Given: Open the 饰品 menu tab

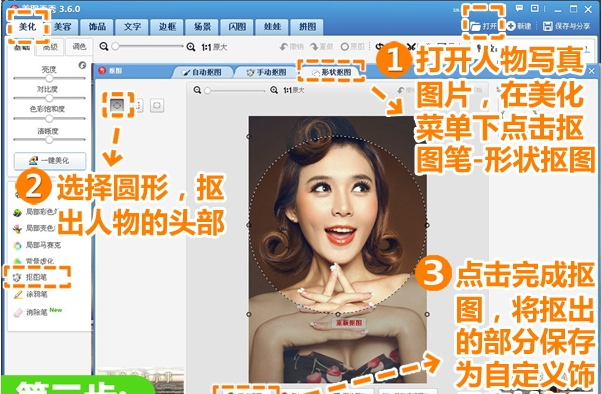Looking at the screenshot, I should [x=97, y=26].
